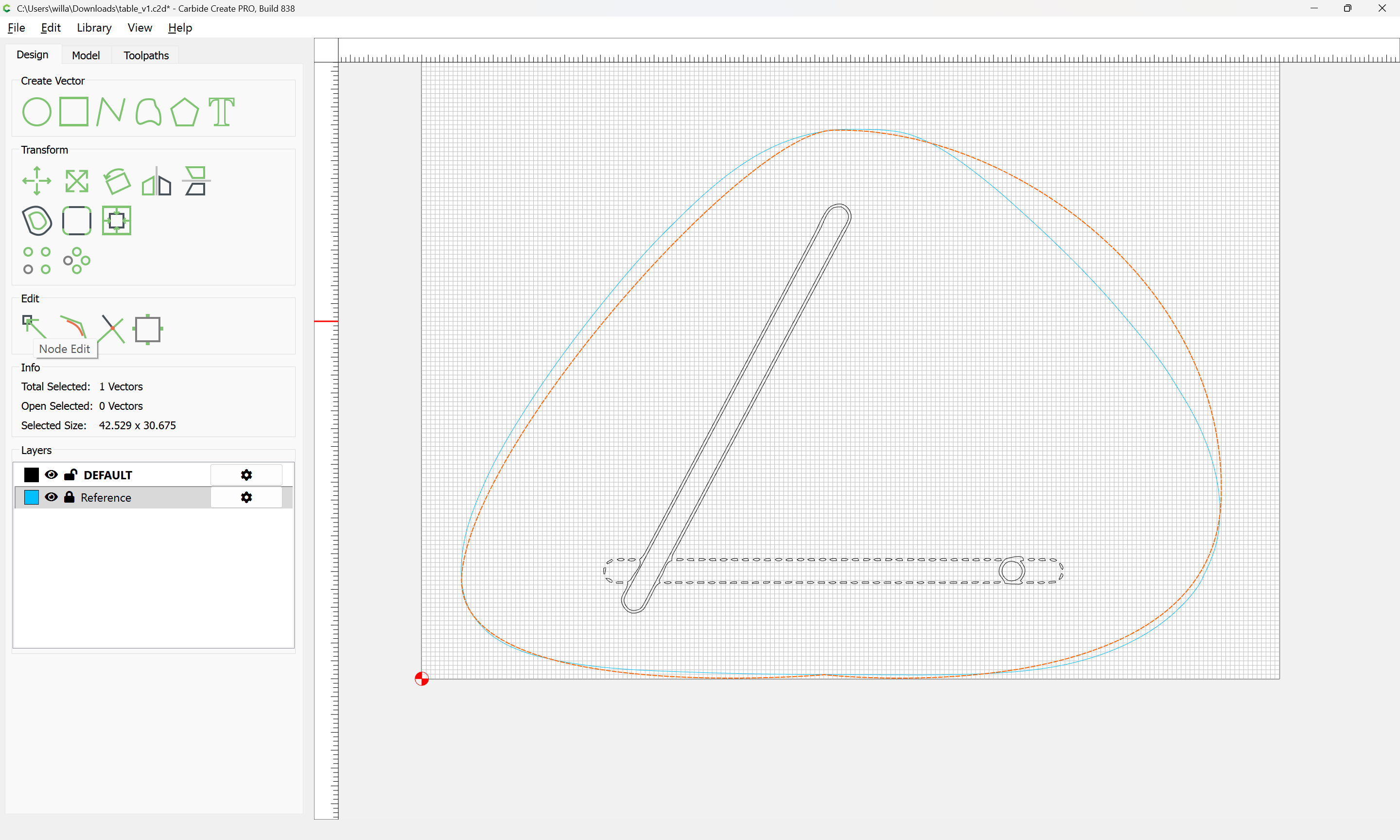Screen dimensions: 1400x840
Task: Click the Move transform icon
Action: pos(37,181)
